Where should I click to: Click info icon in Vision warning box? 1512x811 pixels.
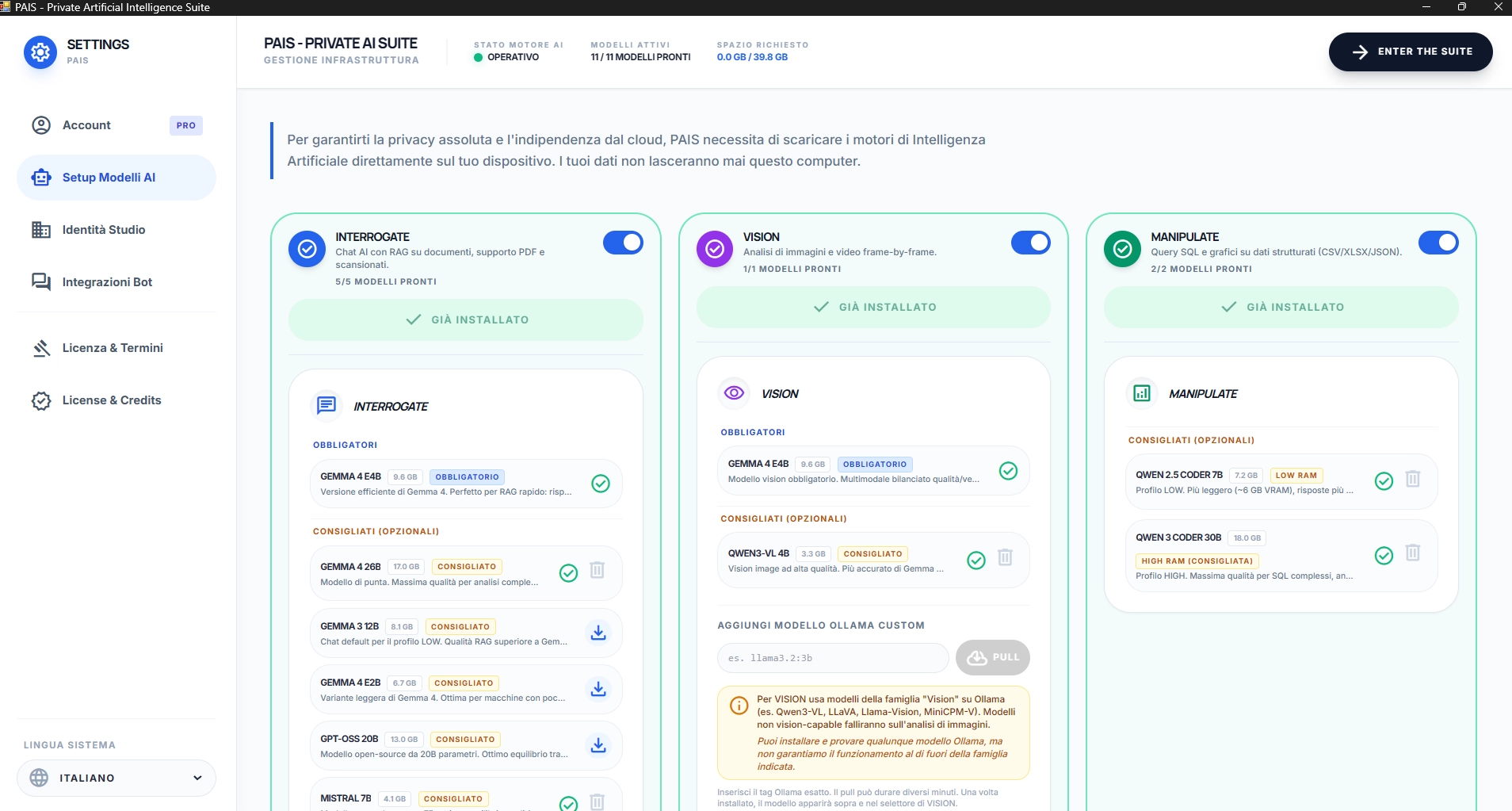[739, 706]
